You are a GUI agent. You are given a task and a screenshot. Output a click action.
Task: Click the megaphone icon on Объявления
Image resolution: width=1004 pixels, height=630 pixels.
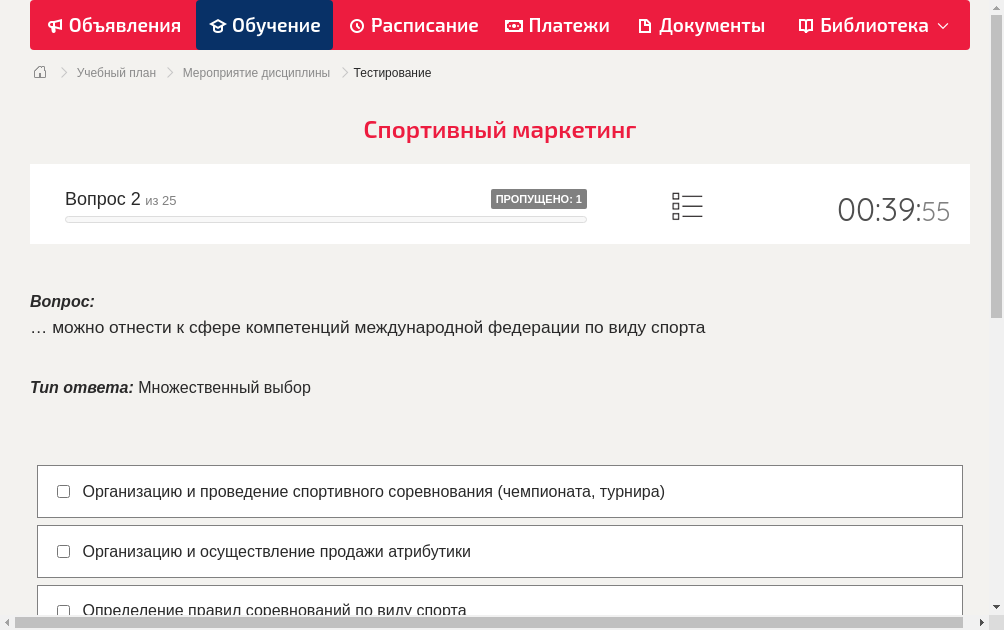coord(55,25)
